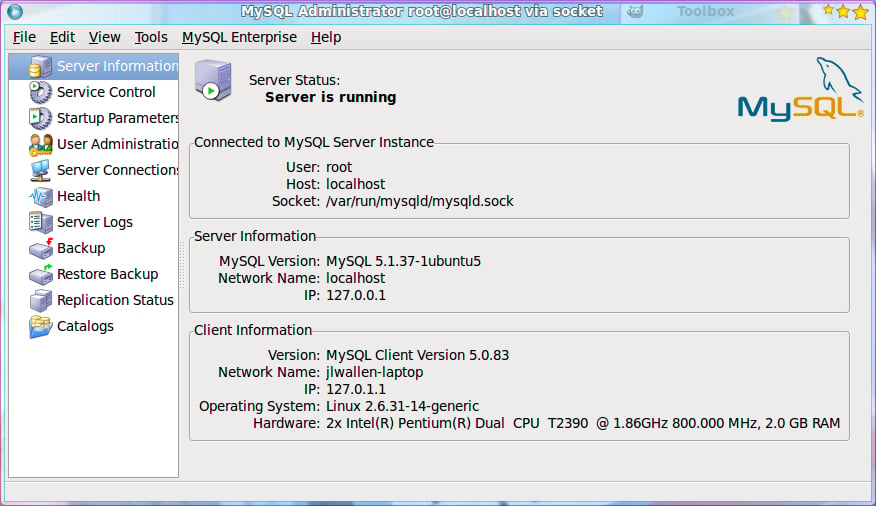Click the User Administration people icon

pos(40,144)
